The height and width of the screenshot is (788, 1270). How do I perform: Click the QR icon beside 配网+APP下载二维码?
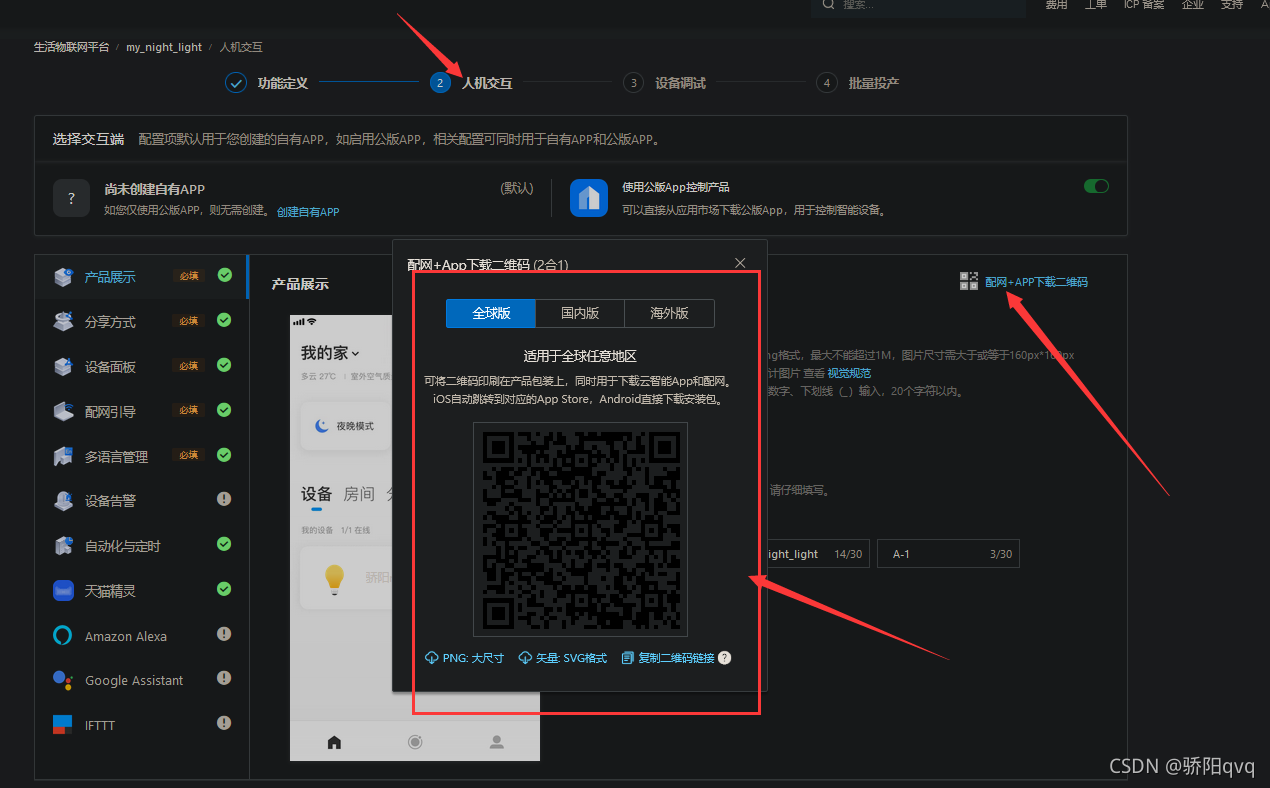point(968,281)
